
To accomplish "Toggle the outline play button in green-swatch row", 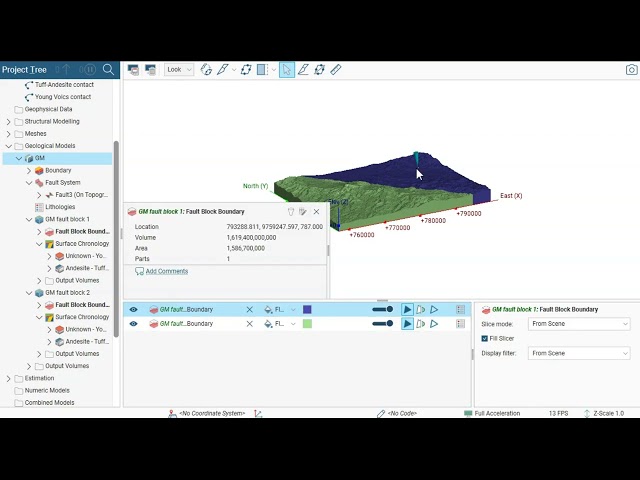I will 434,324.
